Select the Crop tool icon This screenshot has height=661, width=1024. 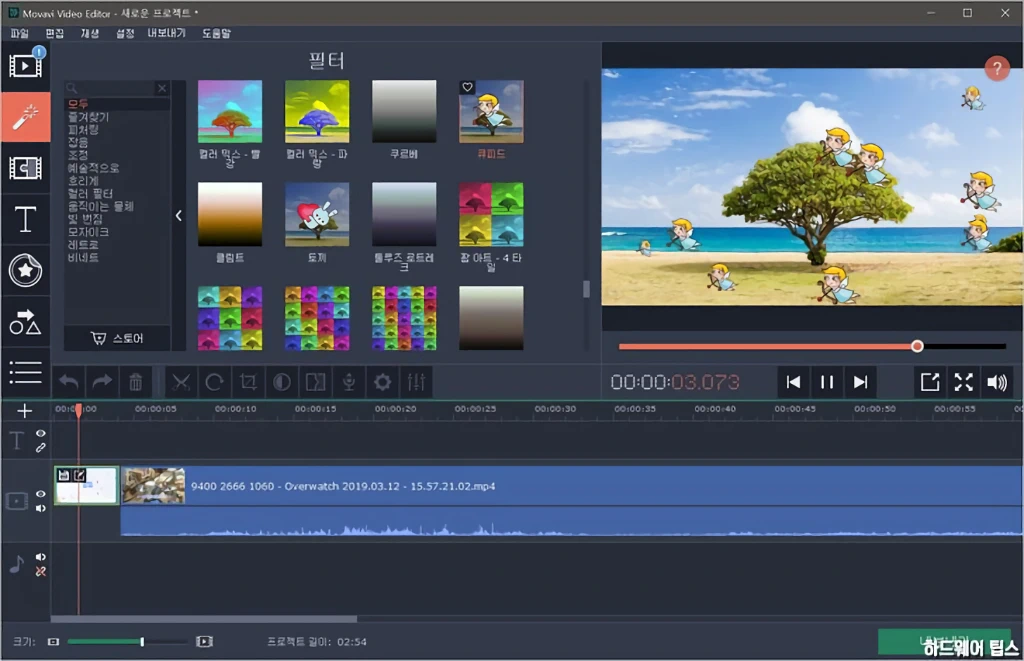tap(248, 382)
